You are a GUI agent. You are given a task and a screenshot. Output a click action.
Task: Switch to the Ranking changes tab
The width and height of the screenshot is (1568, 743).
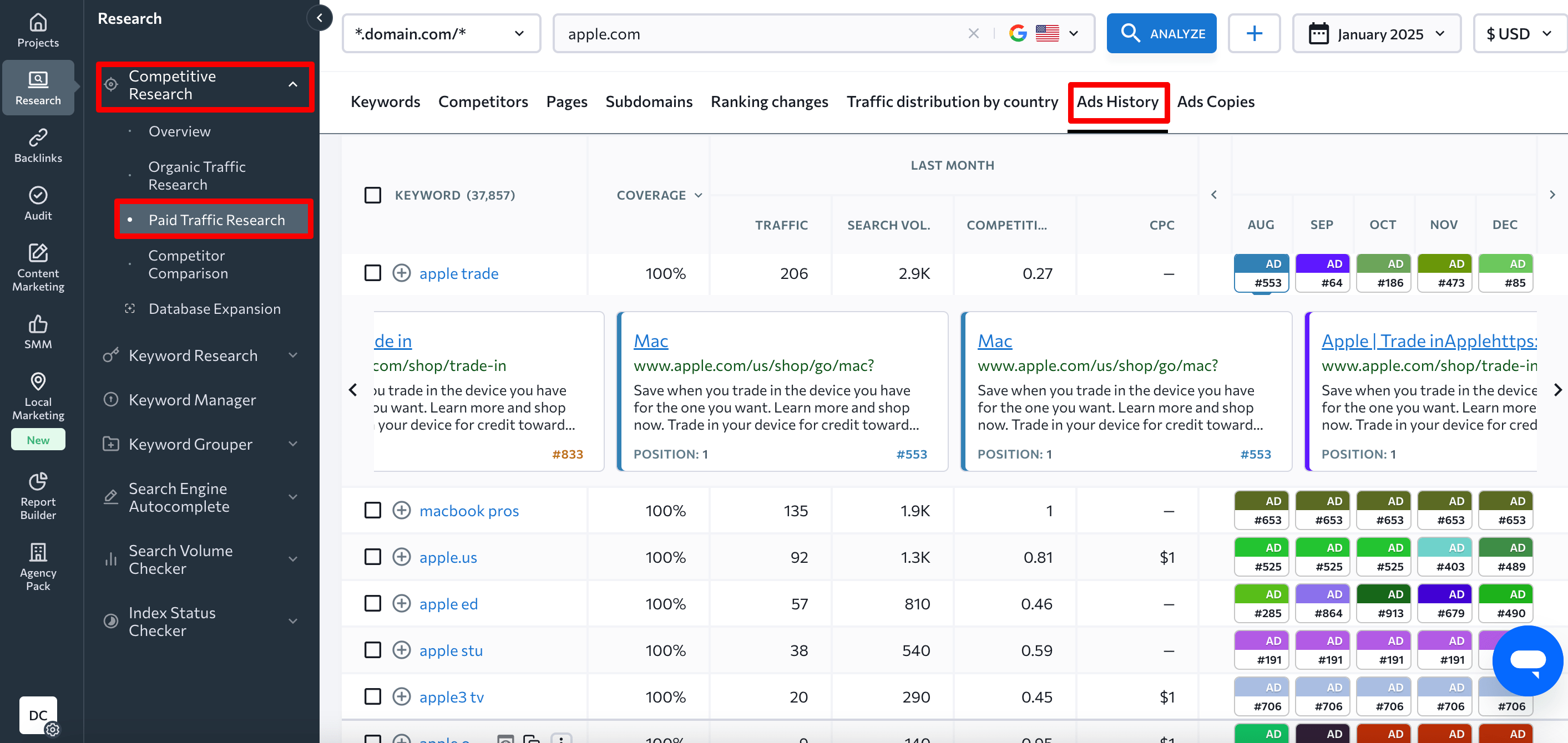(x=770, y=101)
